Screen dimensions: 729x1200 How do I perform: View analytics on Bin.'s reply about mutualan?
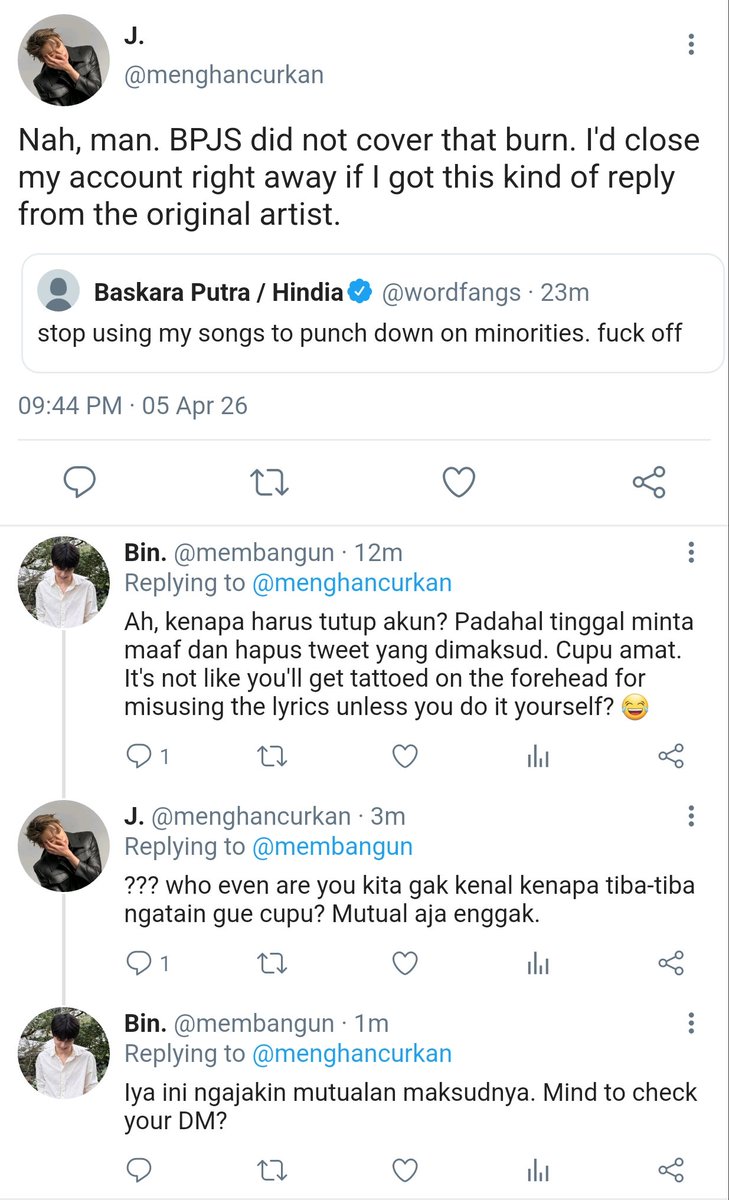pyautogui.click(x=538, y=1169)
